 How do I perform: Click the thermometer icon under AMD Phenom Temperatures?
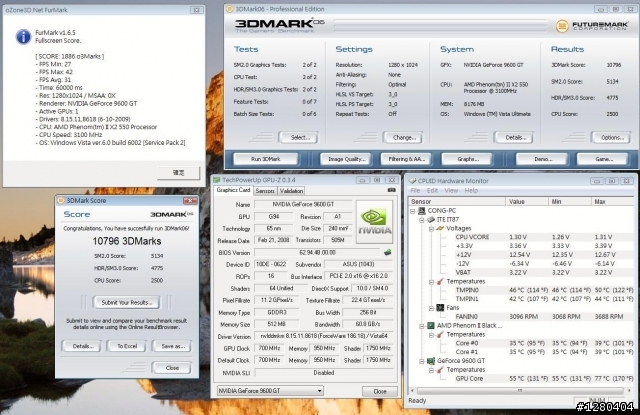[x=440, y=335]
